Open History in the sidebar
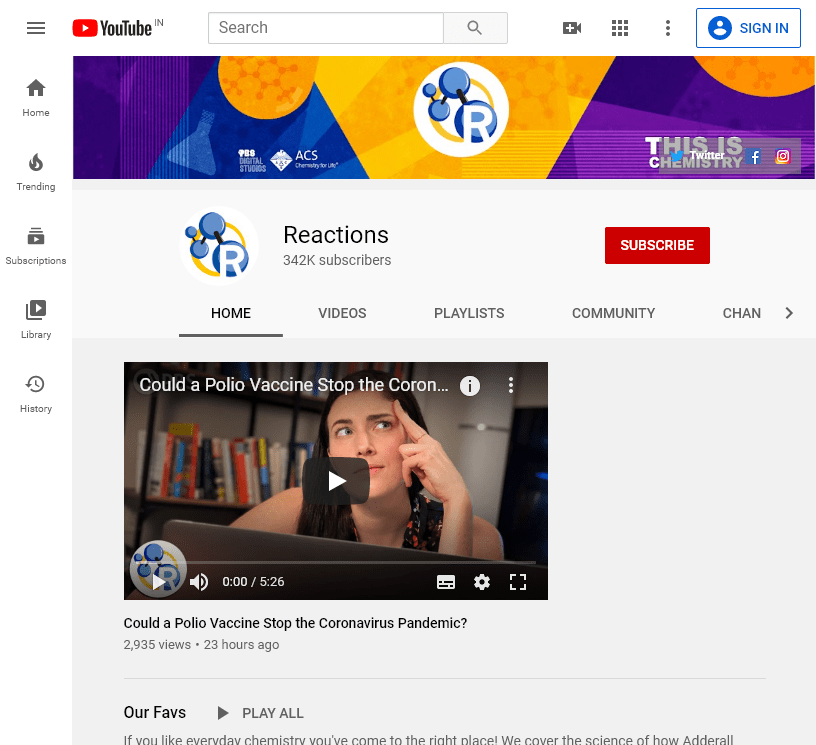The width and height of the screenshot is (816, 745). pyautogui.click(x=36, y=394)
